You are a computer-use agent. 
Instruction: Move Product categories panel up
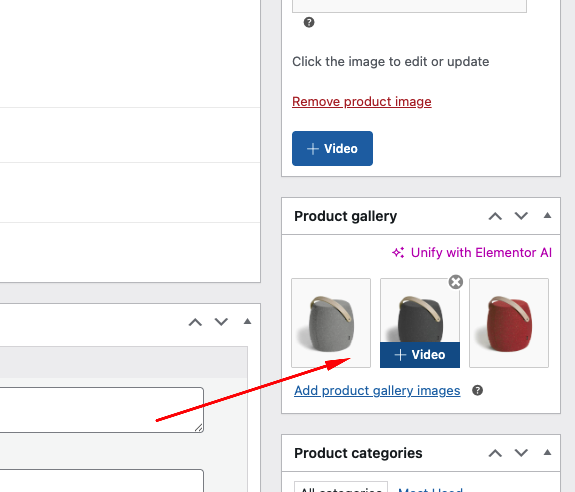coord(495,453)
